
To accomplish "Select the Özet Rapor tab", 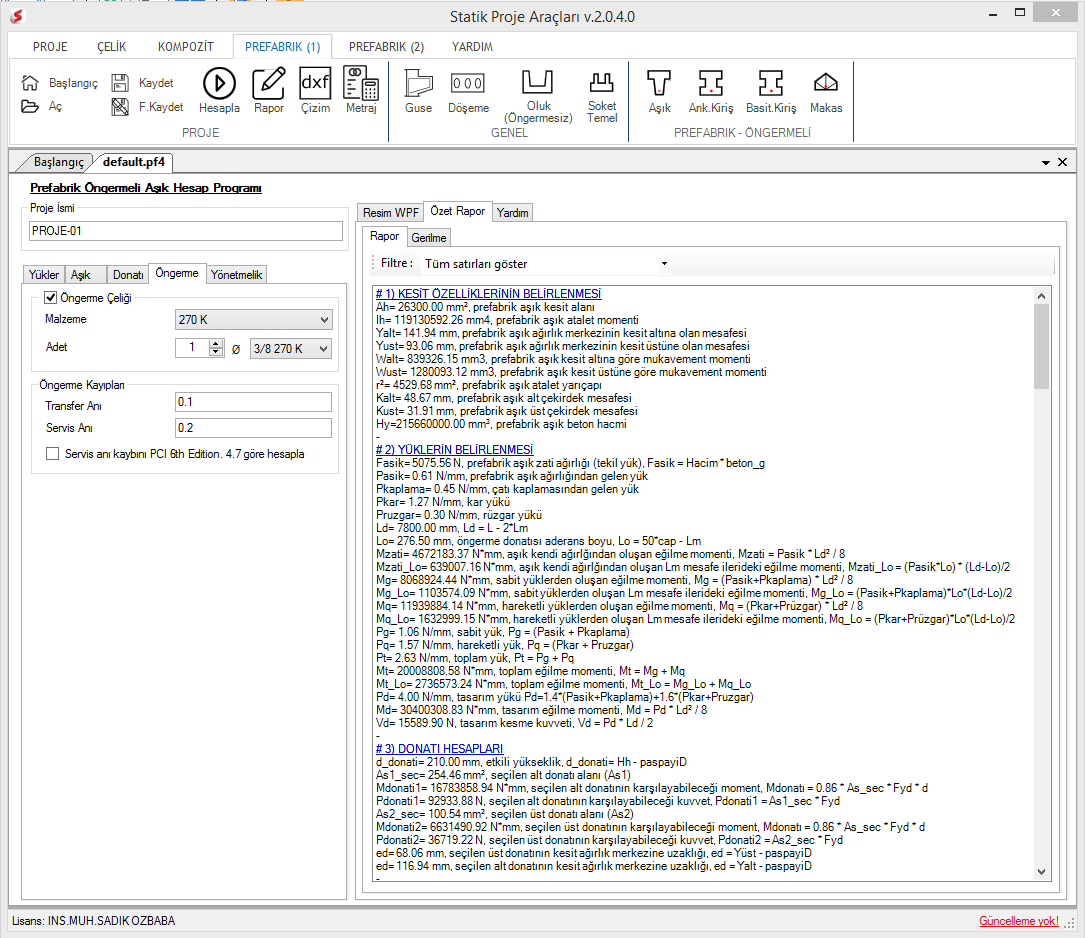I will (457, 211).
